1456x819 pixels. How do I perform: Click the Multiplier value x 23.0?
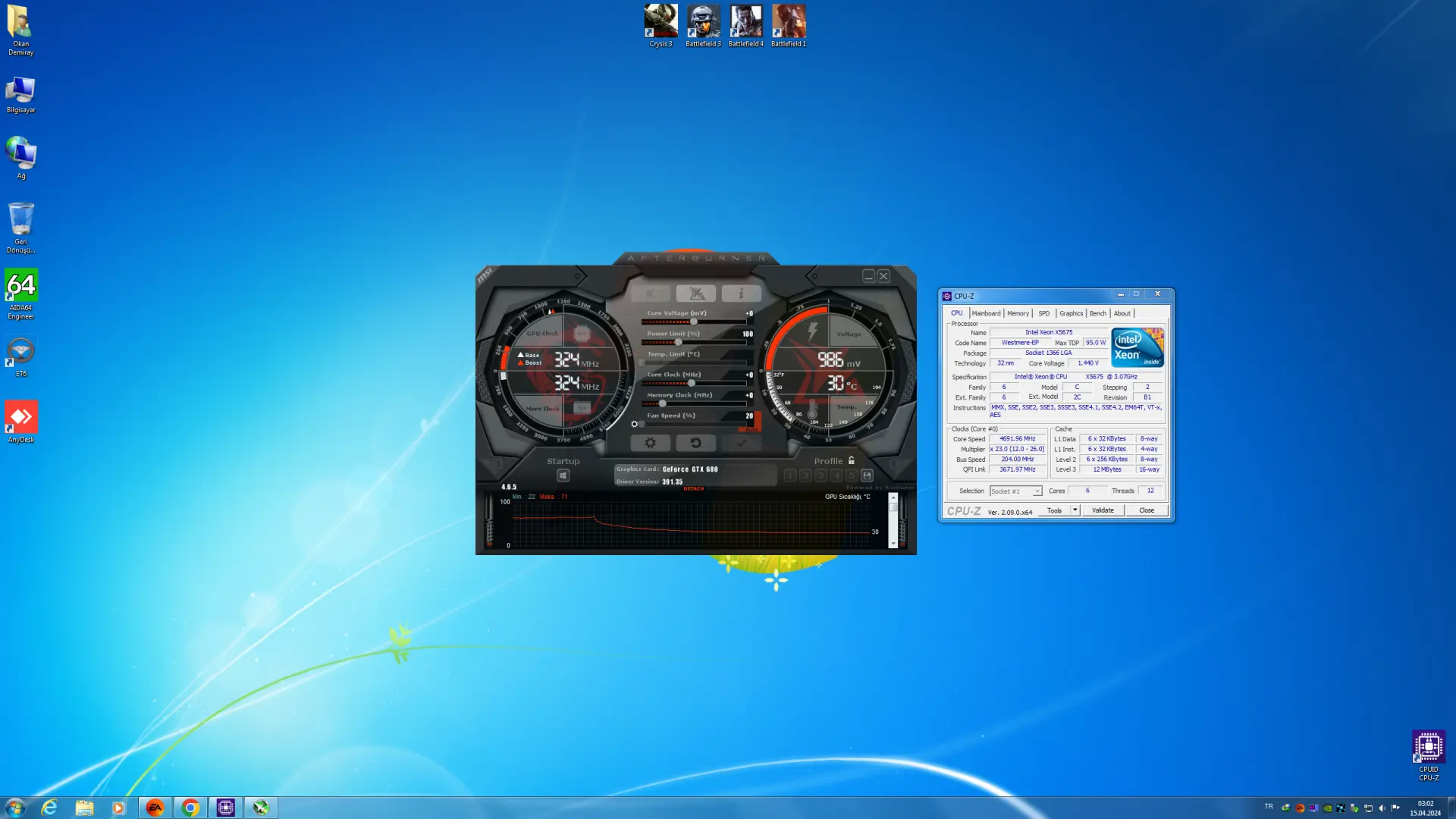(x=1017, y=449)
